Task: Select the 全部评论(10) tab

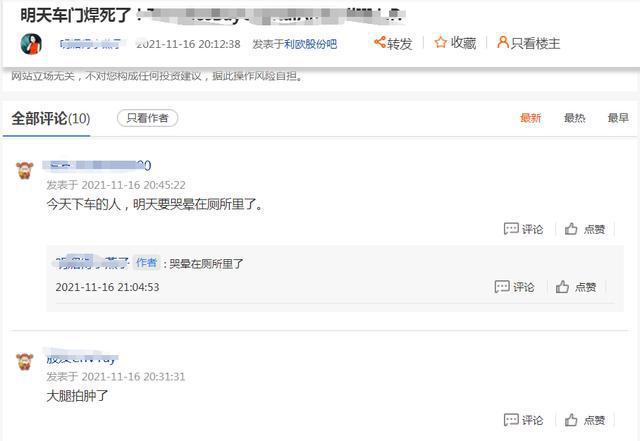Action: pyautogui.click(x=51, y=119)
